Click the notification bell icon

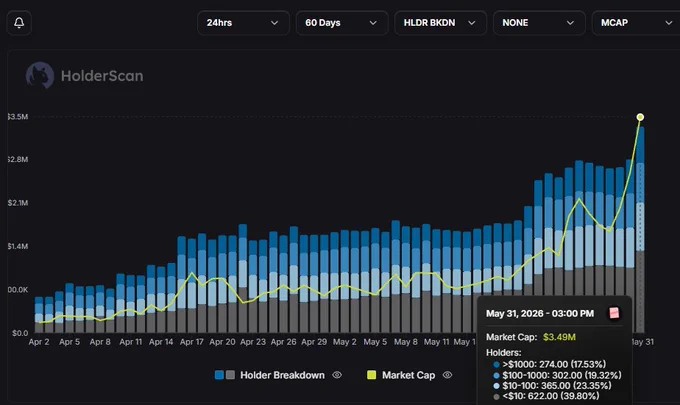coord(19,23)
